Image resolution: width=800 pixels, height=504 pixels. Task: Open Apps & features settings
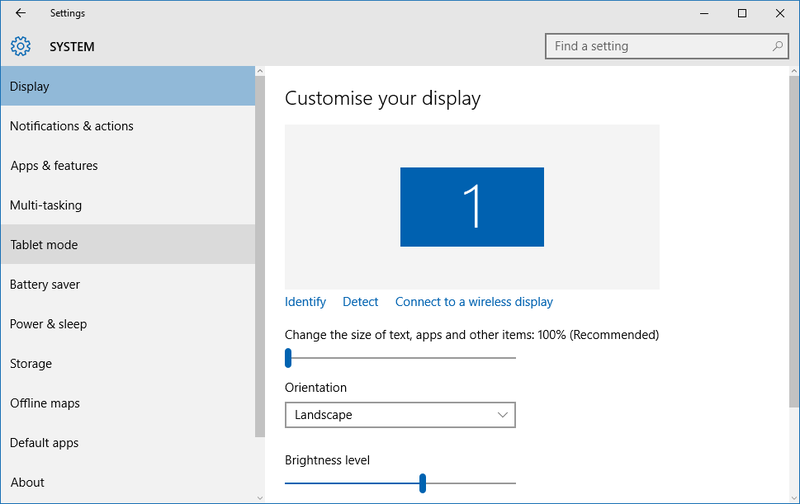point(128,166)
